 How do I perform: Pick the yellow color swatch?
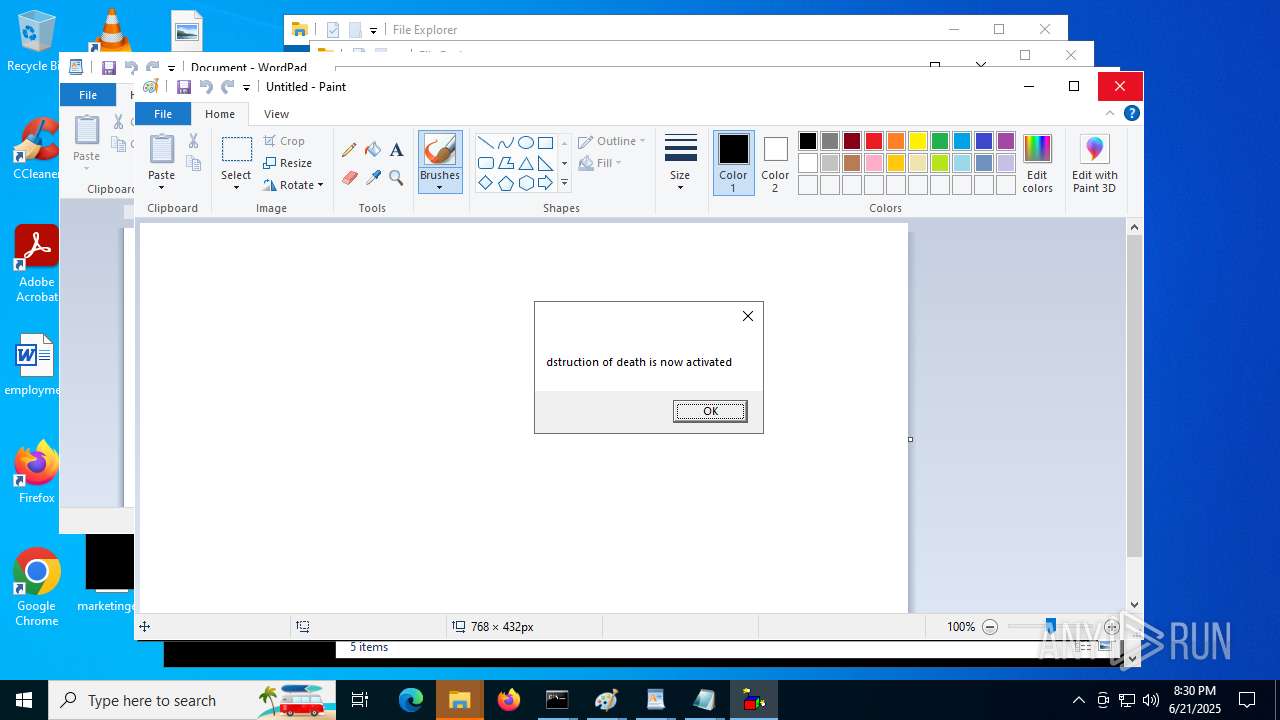(918, 141)
